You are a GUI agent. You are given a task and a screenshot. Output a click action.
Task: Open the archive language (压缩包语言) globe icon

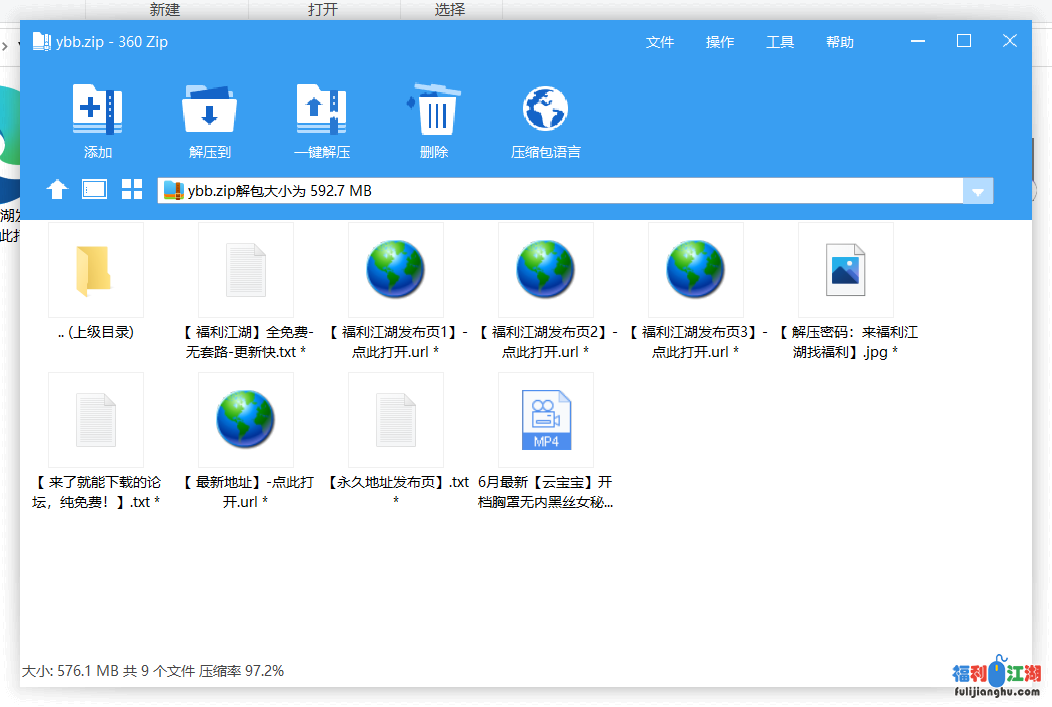click(x=545, y=110)
